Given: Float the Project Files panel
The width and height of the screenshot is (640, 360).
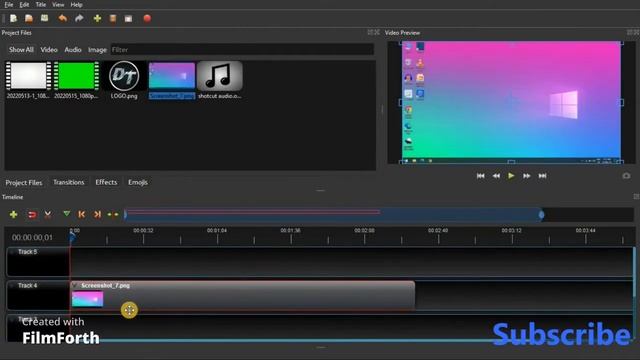Looking at the screenshot, I should point(370,32).
